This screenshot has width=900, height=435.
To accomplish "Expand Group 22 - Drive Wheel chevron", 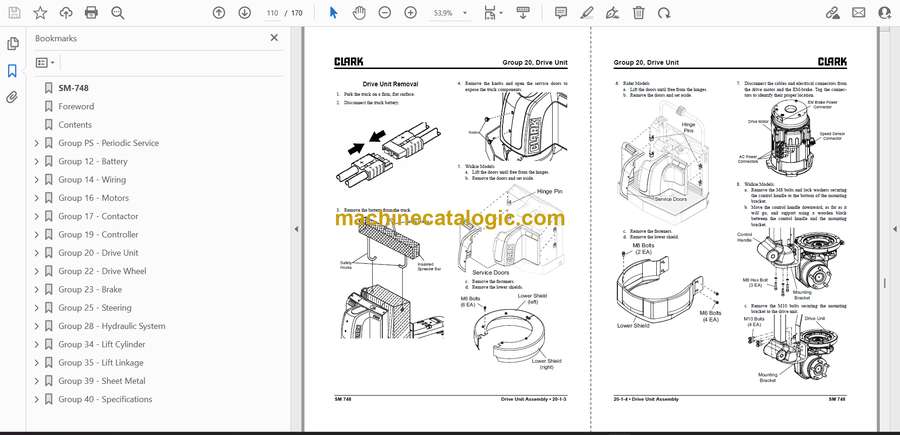I will 37,271.
